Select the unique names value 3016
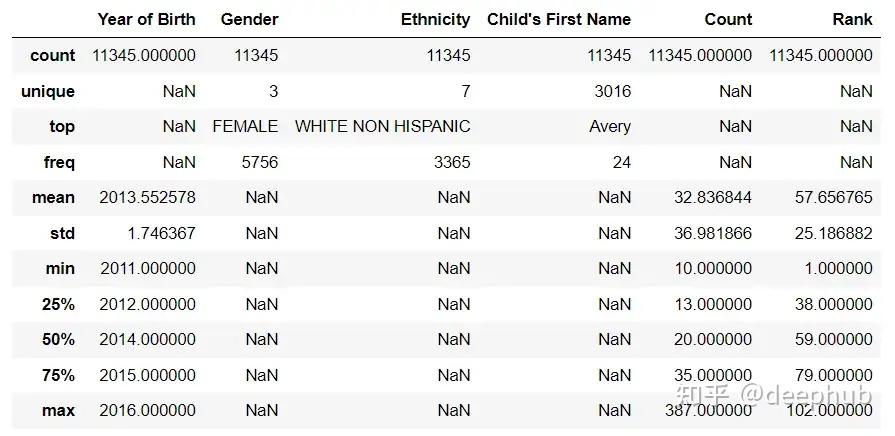 click(x=612, y=91)
